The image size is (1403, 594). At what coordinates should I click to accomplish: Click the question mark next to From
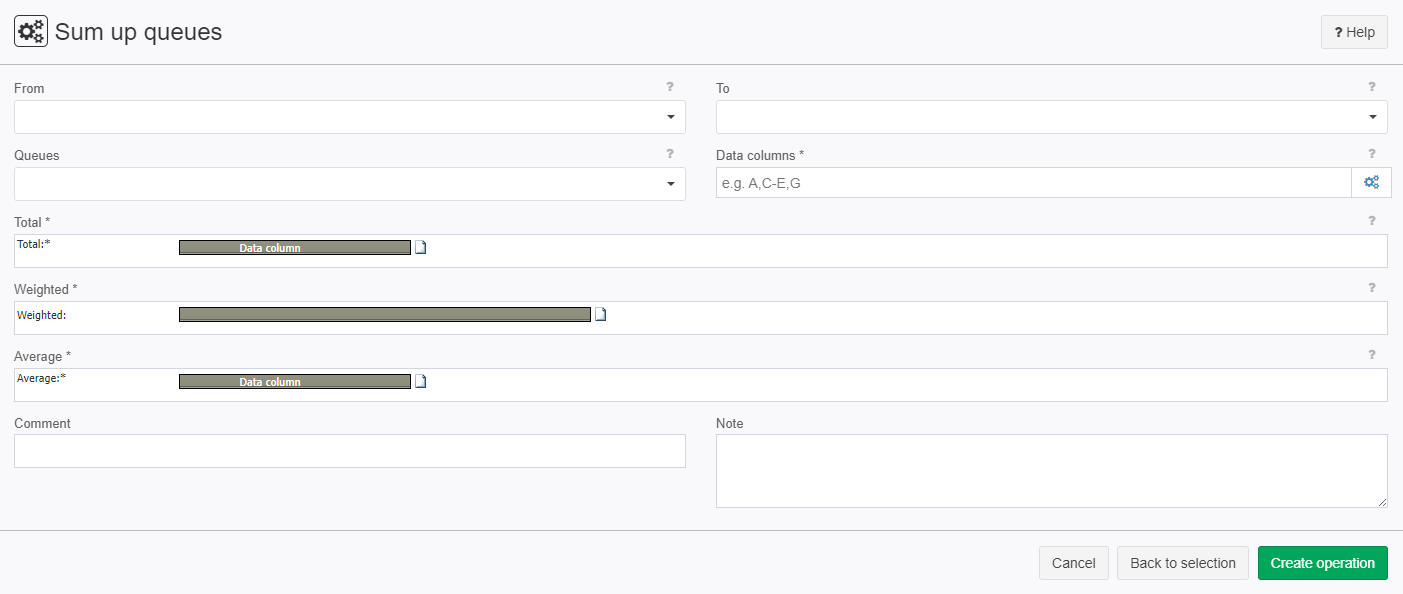click(670, 87)
